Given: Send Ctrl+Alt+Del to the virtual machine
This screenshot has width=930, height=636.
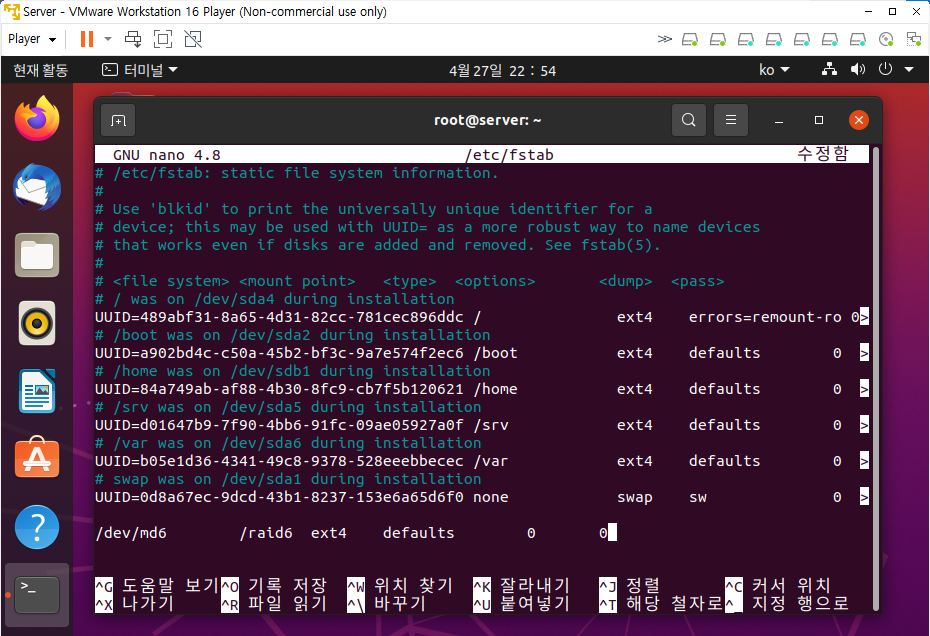Looking at the screenshot, I should point(133,39).
